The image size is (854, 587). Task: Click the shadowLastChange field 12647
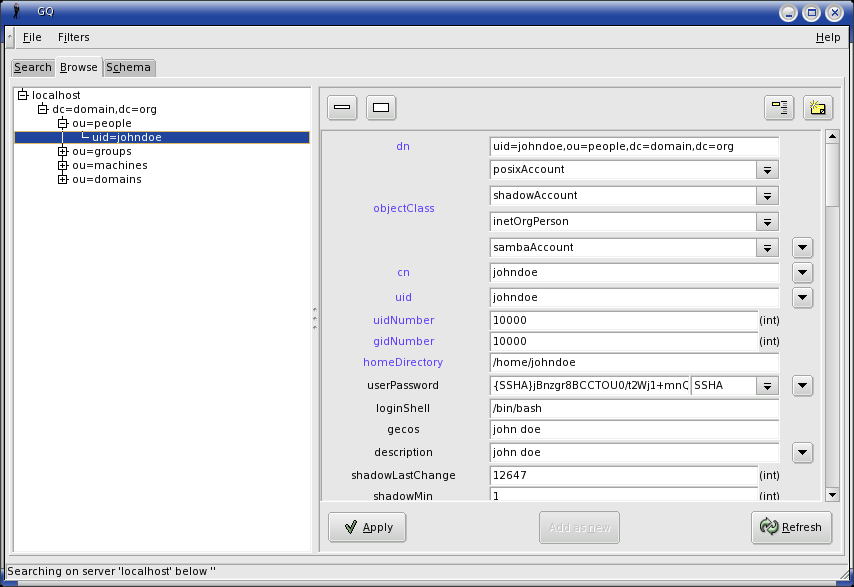[x=624, y=476]
